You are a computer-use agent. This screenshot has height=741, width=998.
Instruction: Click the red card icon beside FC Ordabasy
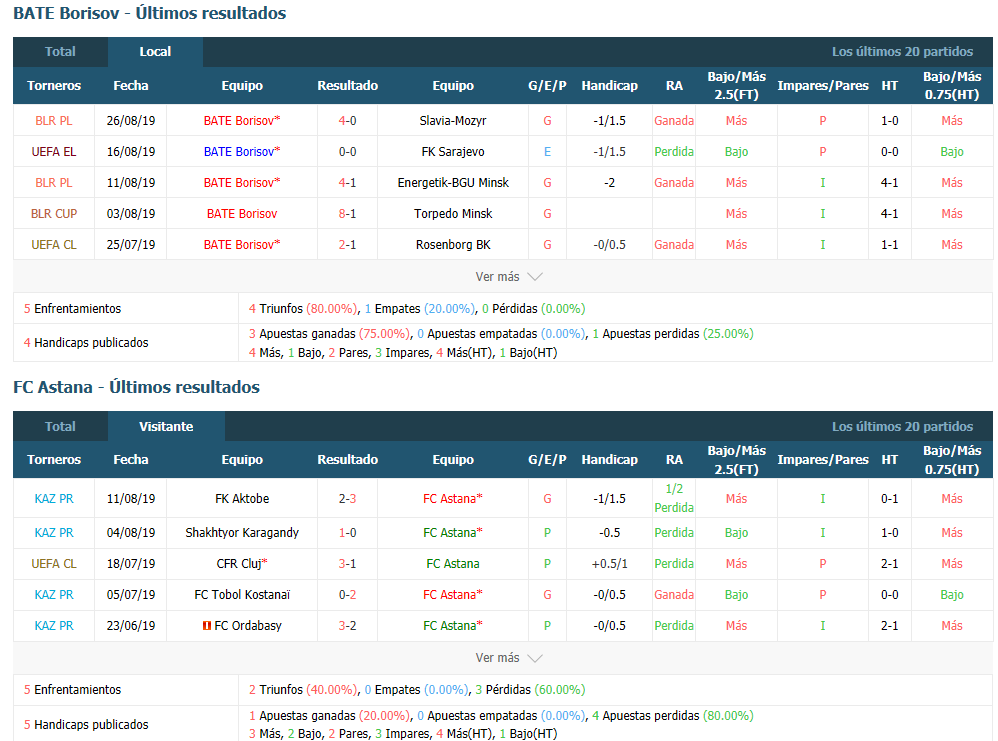(x=206, y=626)
